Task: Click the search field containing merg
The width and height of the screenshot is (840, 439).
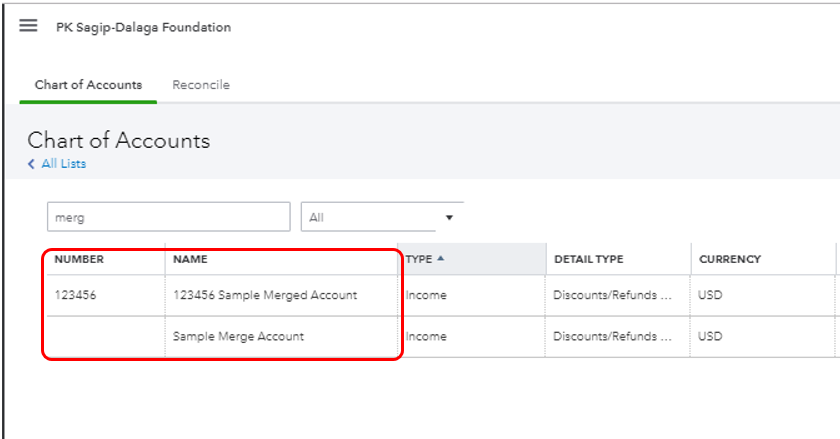Action: pyautogui.click(x=168, y=217)
